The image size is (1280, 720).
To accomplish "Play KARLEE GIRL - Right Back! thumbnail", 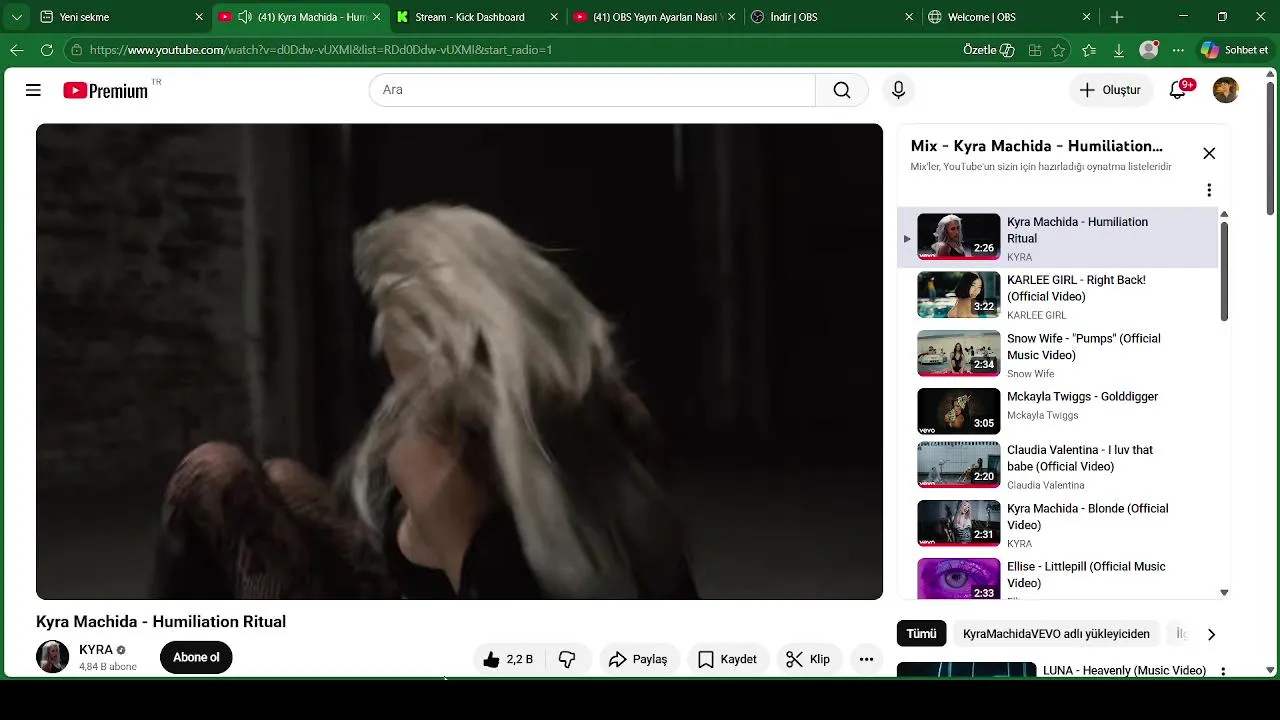I will pos(958,295).
